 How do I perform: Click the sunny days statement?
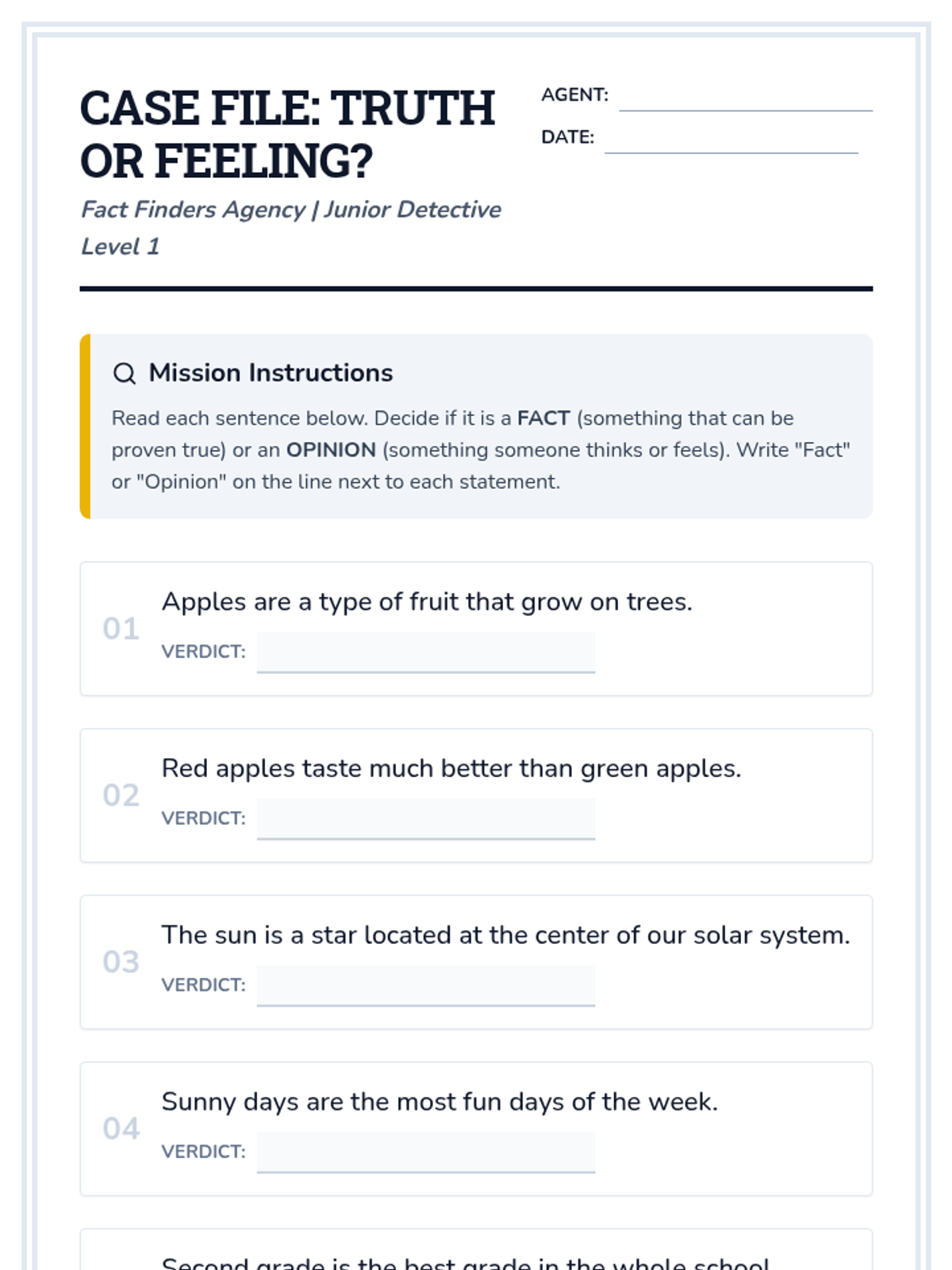click(x=440, y=1102)
